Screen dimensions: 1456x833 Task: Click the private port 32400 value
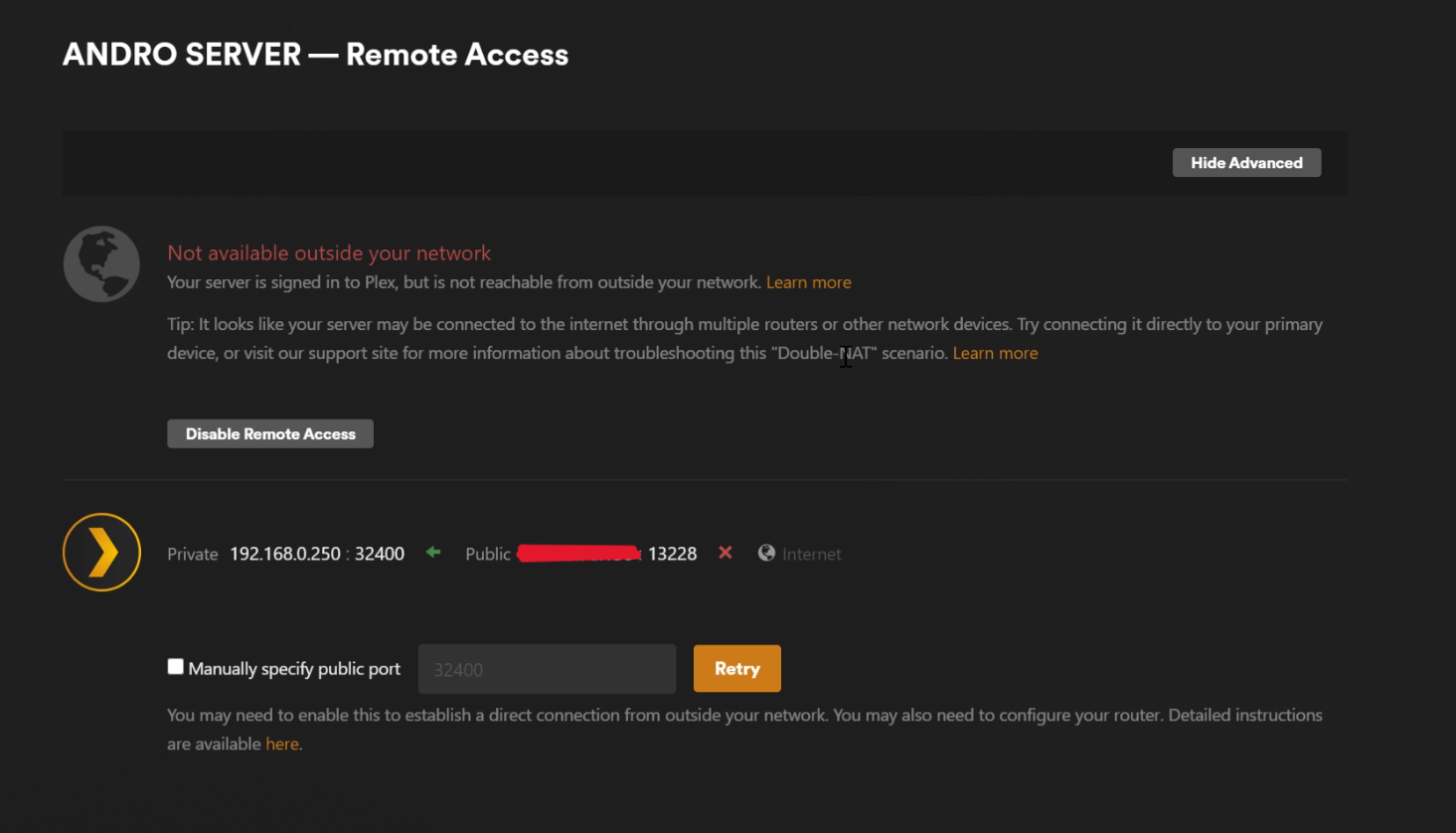click(x=380, y=554)
